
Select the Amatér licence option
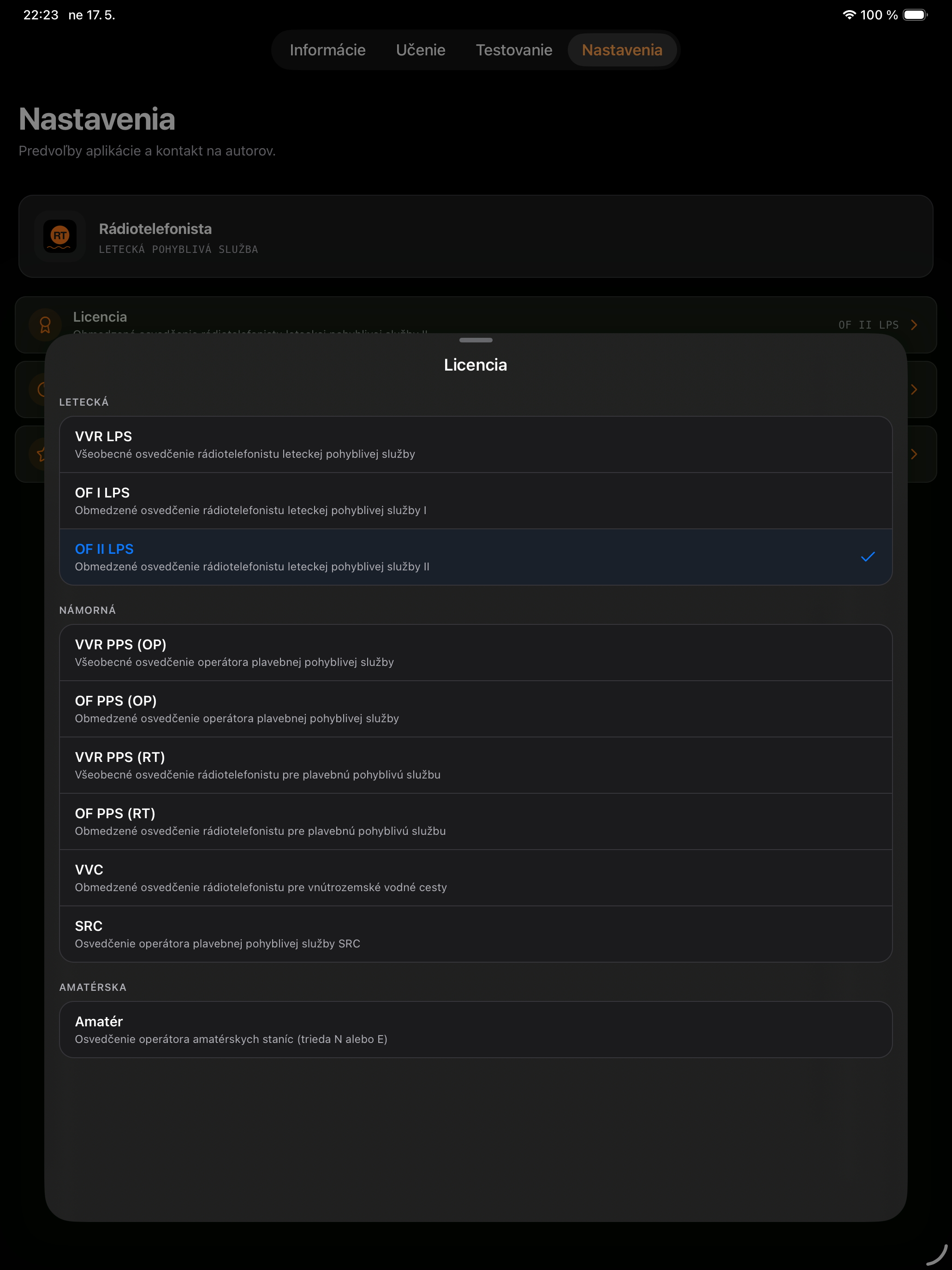(x=476, y=1030)
